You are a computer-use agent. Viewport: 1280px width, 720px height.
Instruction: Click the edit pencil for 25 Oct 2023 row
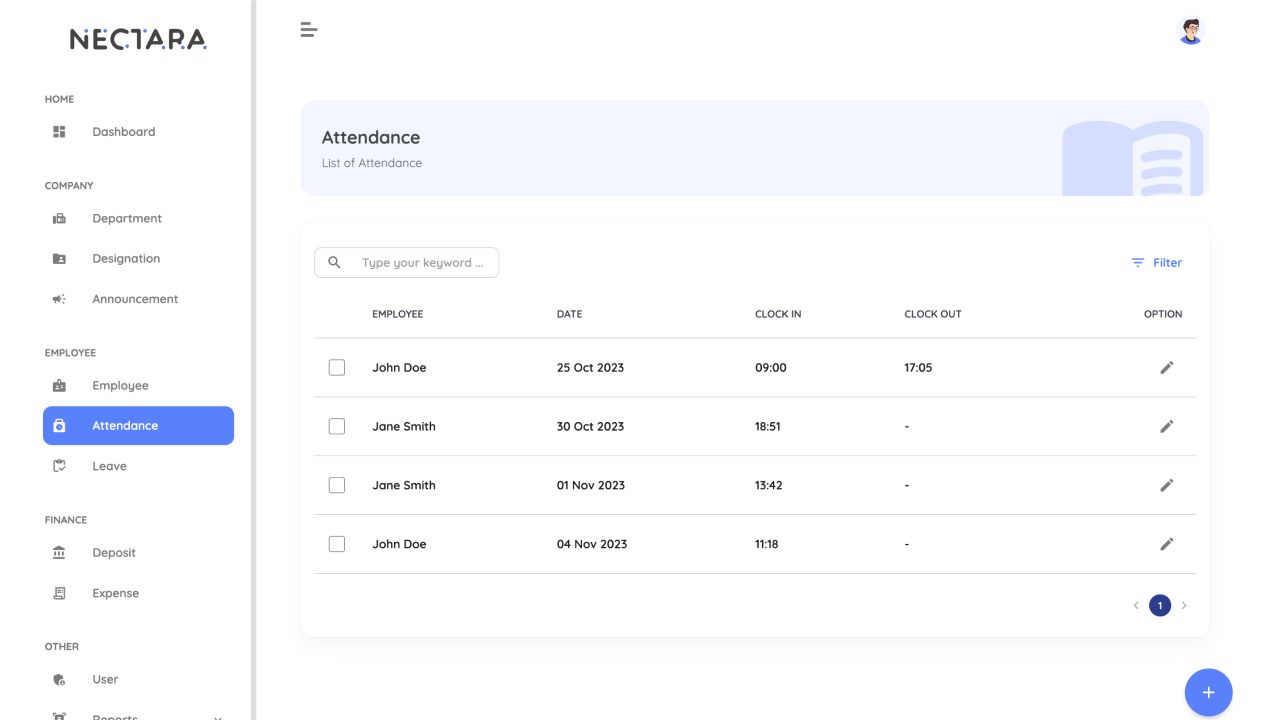(1166, 368)
